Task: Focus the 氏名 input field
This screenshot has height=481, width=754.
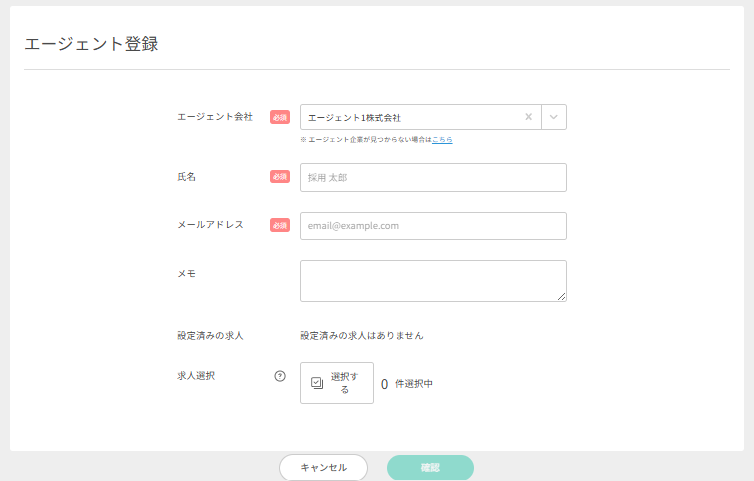Action: click(x=433, y=177)
